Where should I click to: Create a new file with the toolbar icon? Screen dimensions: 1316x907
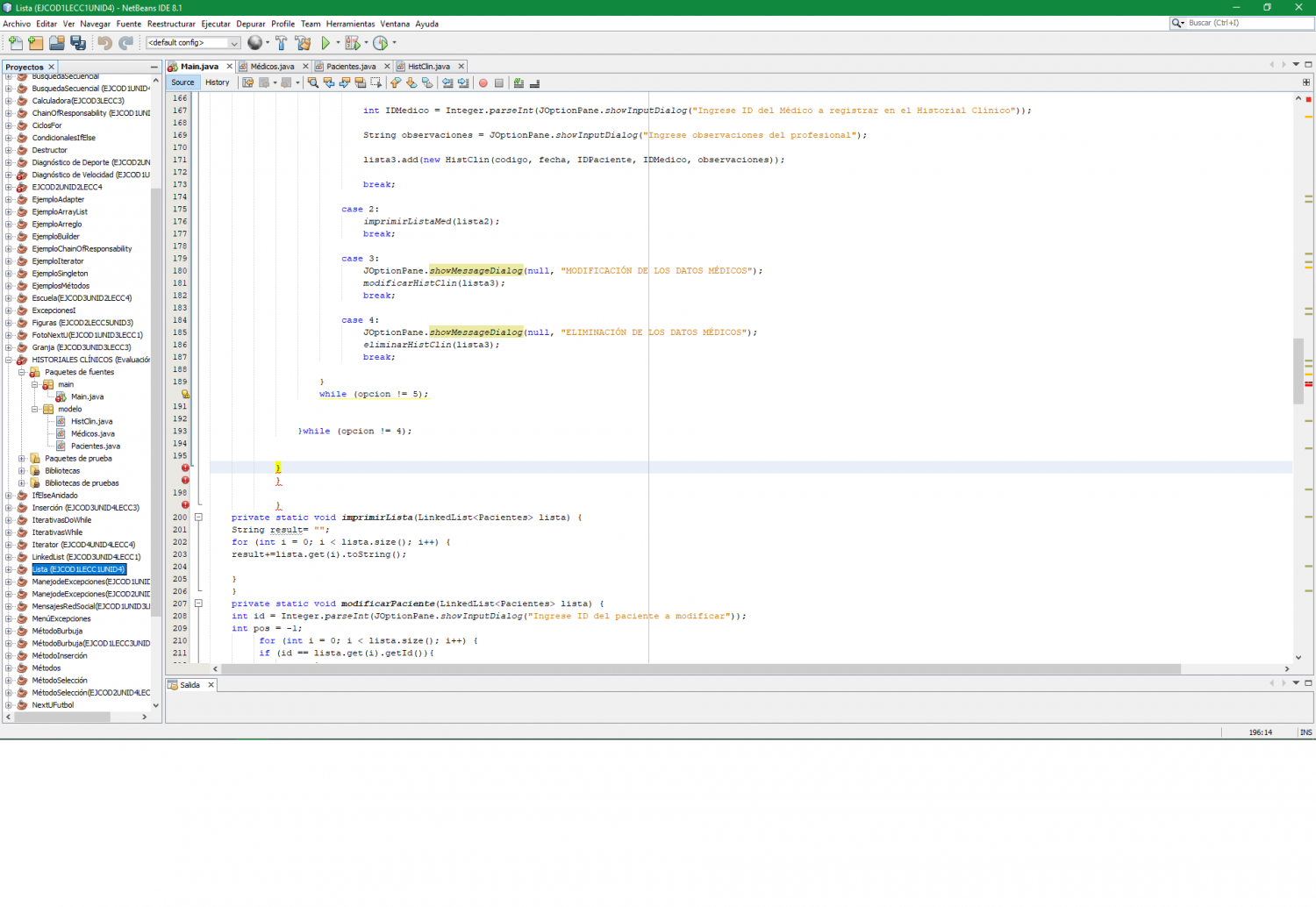point(15,42)
